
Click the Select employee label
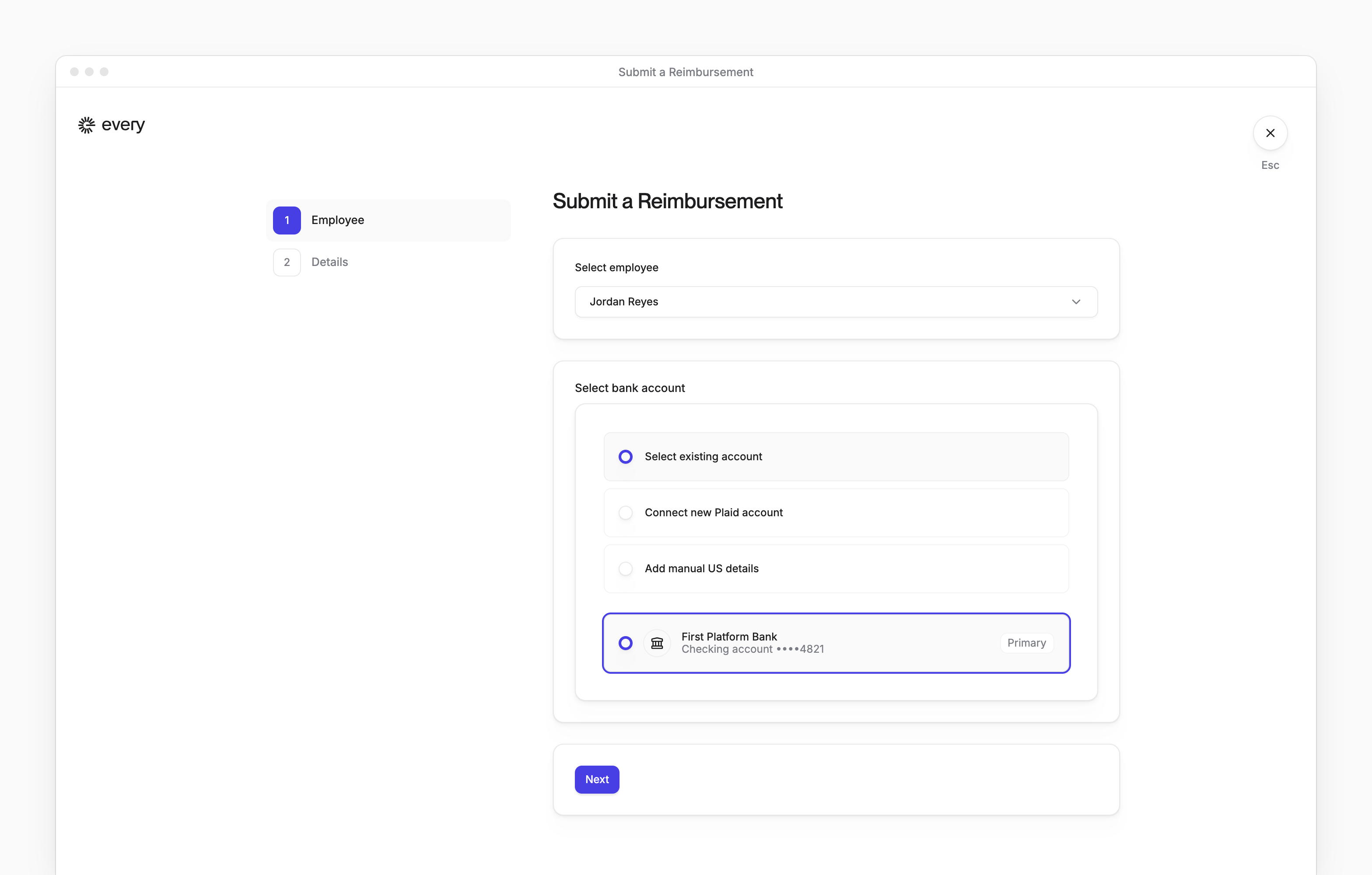tap(616, 267)
